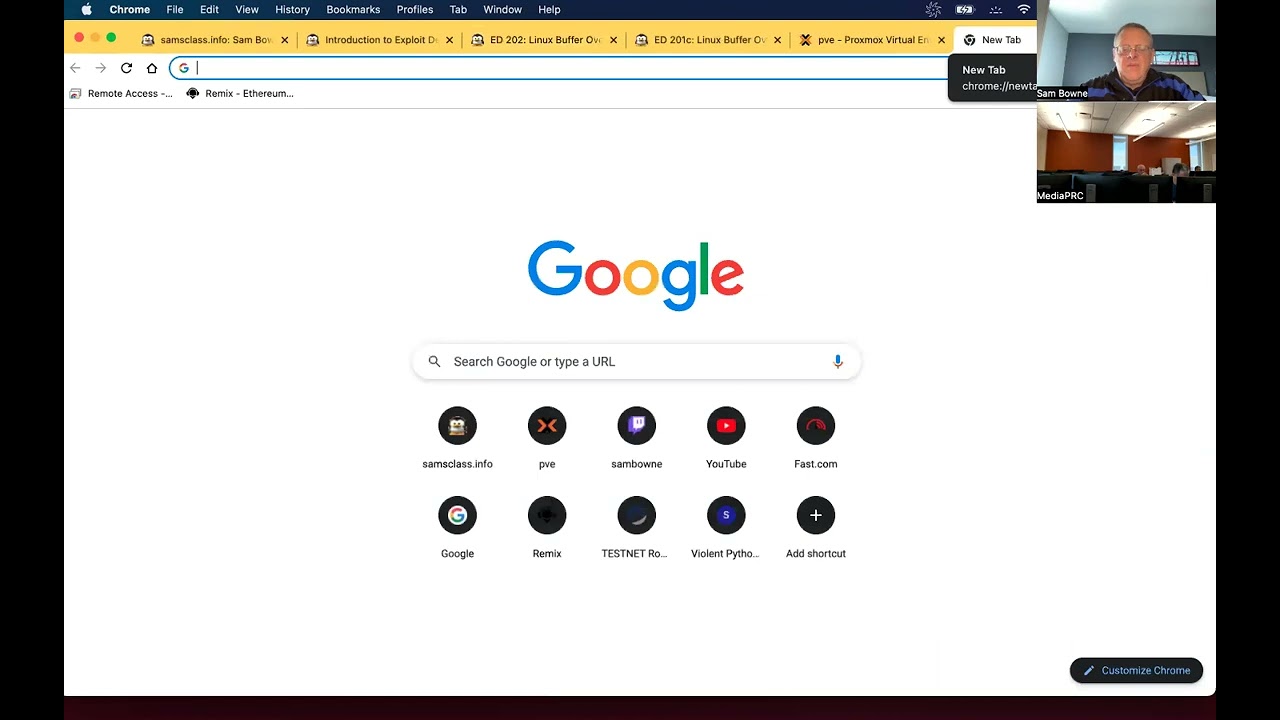Viewport: 1280px width, 720px height.
Task: Open the samsclass.info shortcut tile
Action: 457,438
